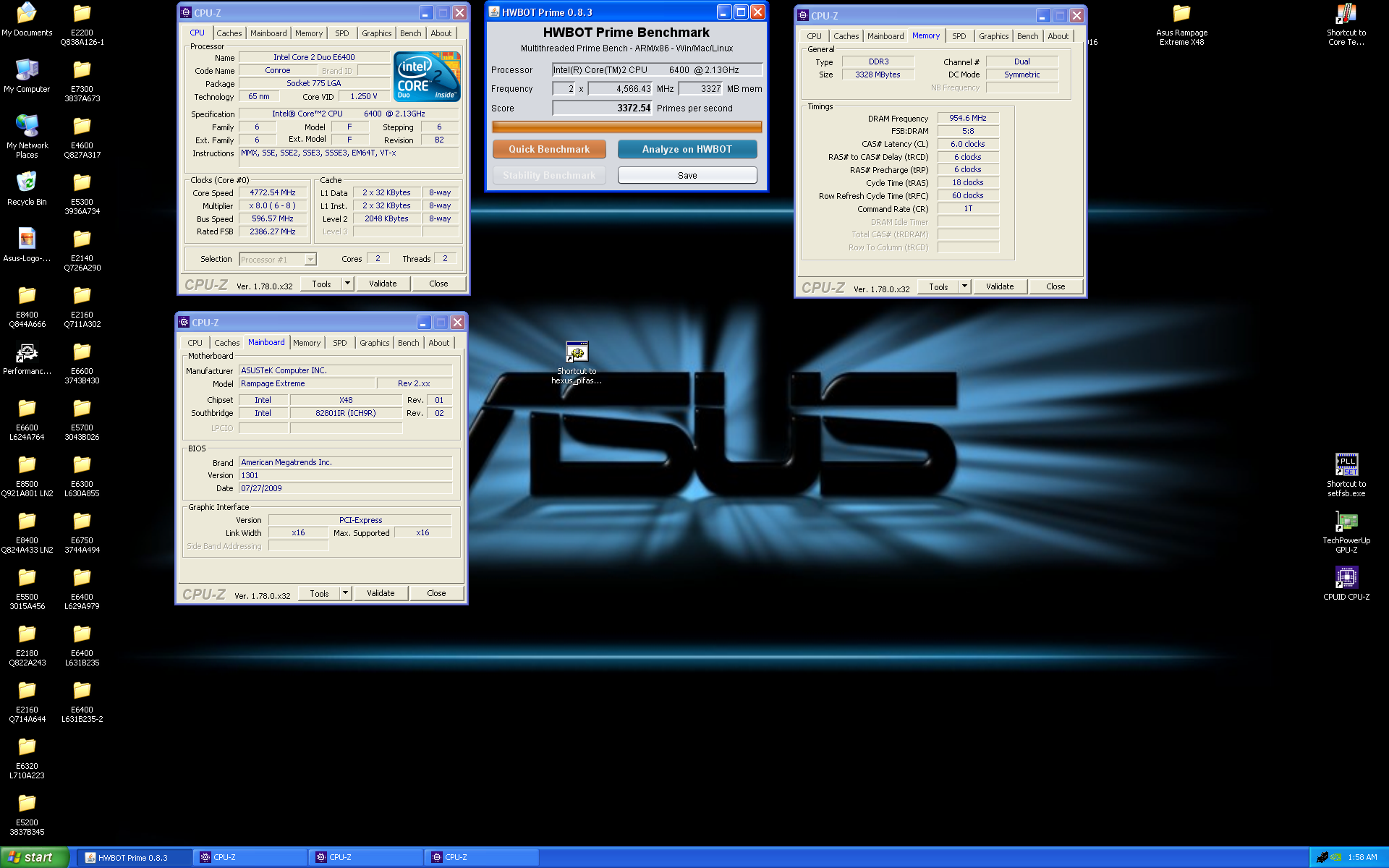Image resolution: width=1389 pixels, height=868 pixels.
Task: Select the first CPU-Z taskbar button
Action: [250, 858]
